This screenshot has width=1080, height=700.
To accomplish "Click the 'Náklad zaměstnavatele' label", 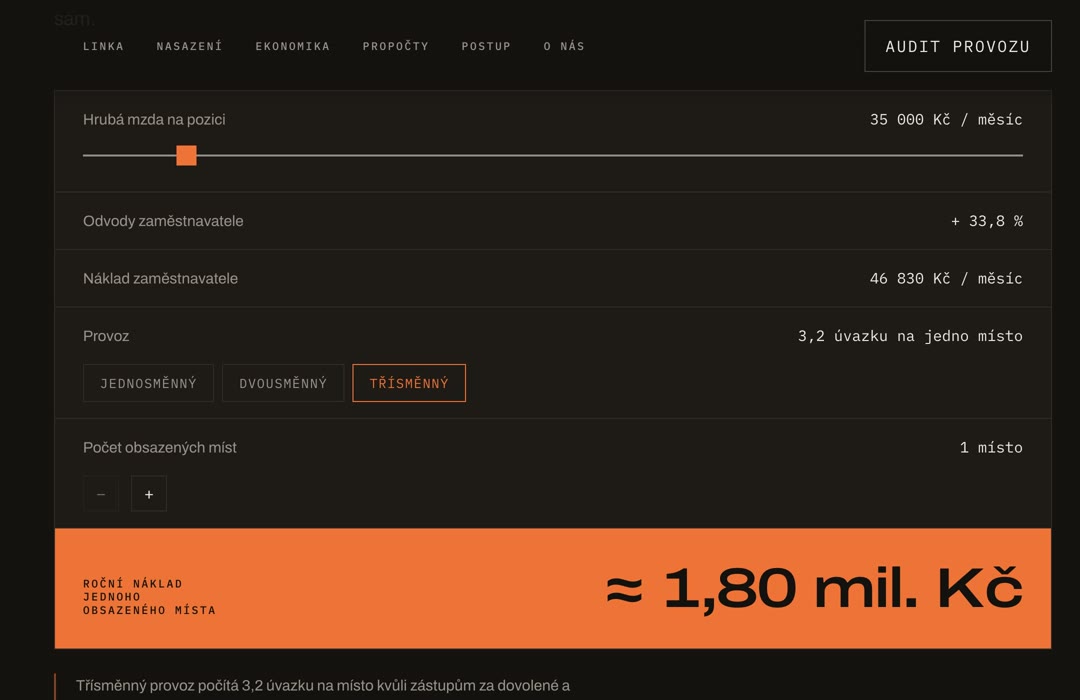I will click(x=160, y=278).
